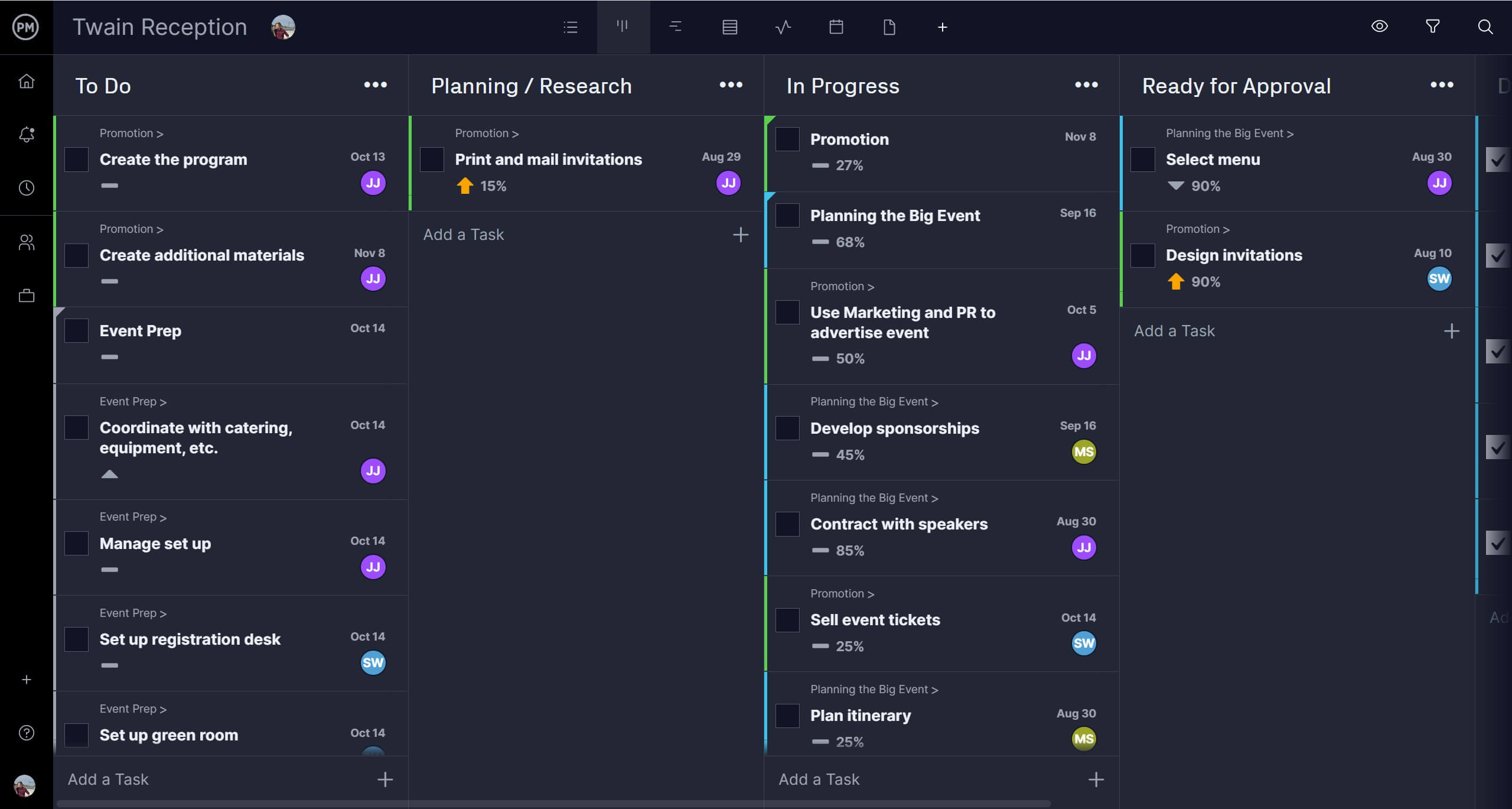The width and height of the screenshot is (1512, 809).
Task: Click 'Add a Task' in Ready for Approval column
Action: (x=1175, y=330)
